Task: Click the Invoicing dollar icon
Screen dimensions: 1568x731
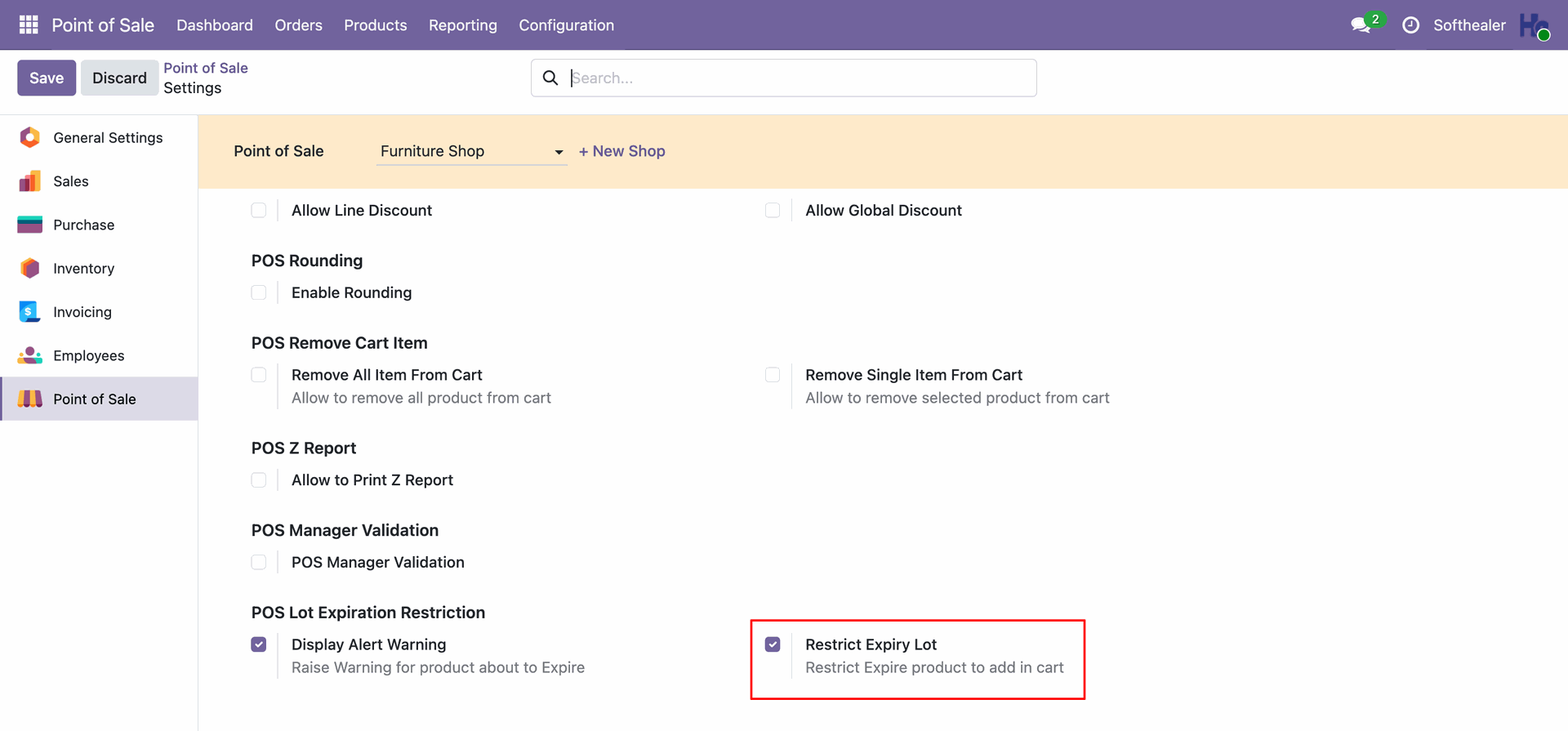Action: tap(30, 312)
